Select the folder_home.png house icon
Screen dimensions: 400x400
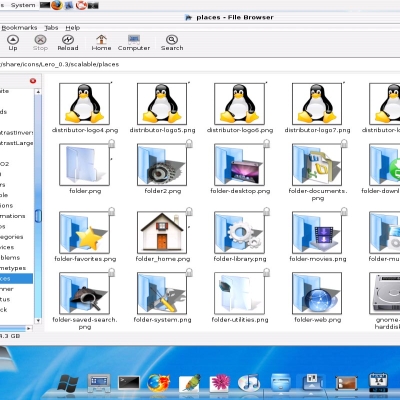coord(162,232)
